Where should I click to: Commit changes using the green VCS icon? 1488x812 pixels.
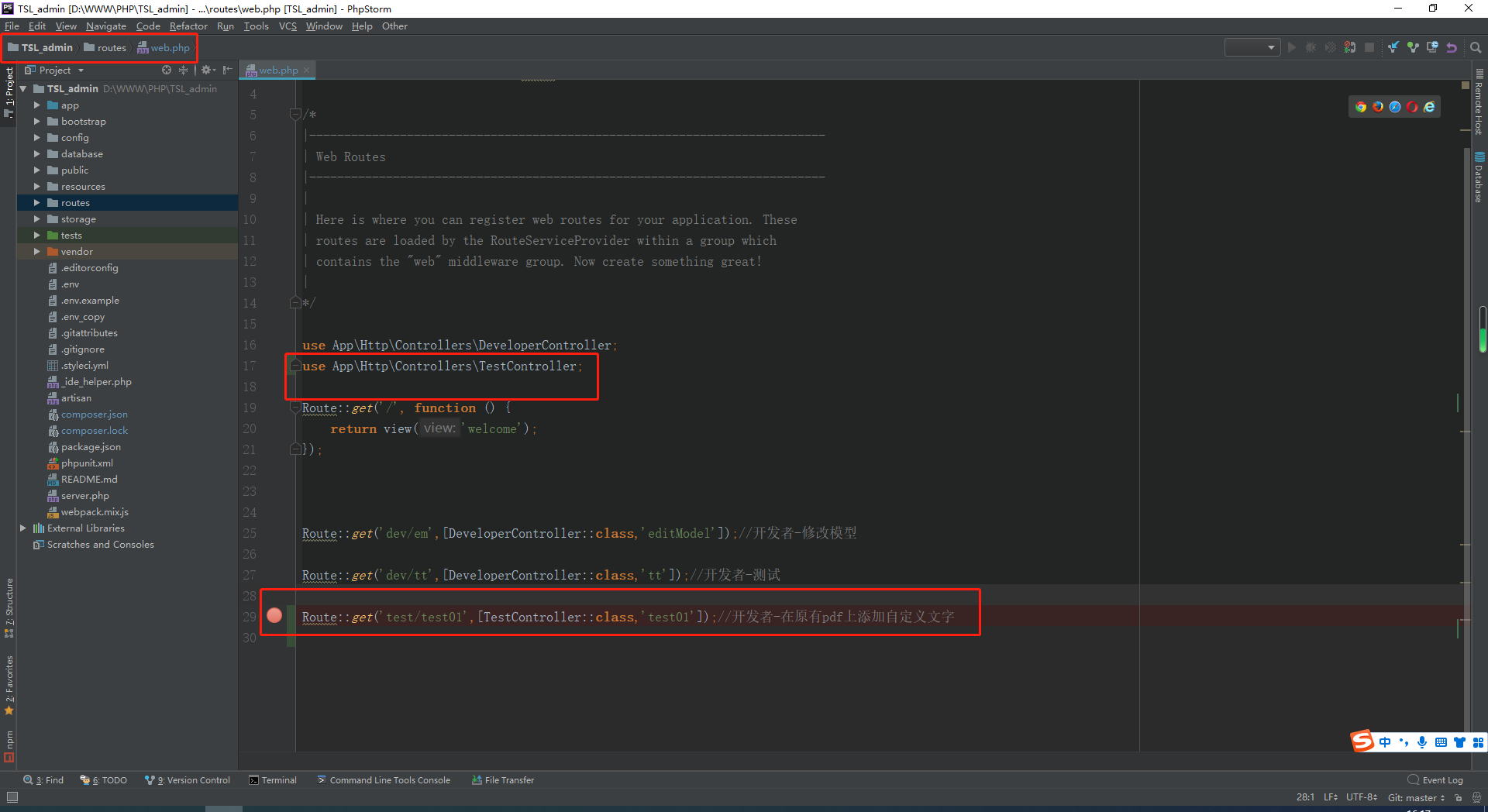[1412, 47]
